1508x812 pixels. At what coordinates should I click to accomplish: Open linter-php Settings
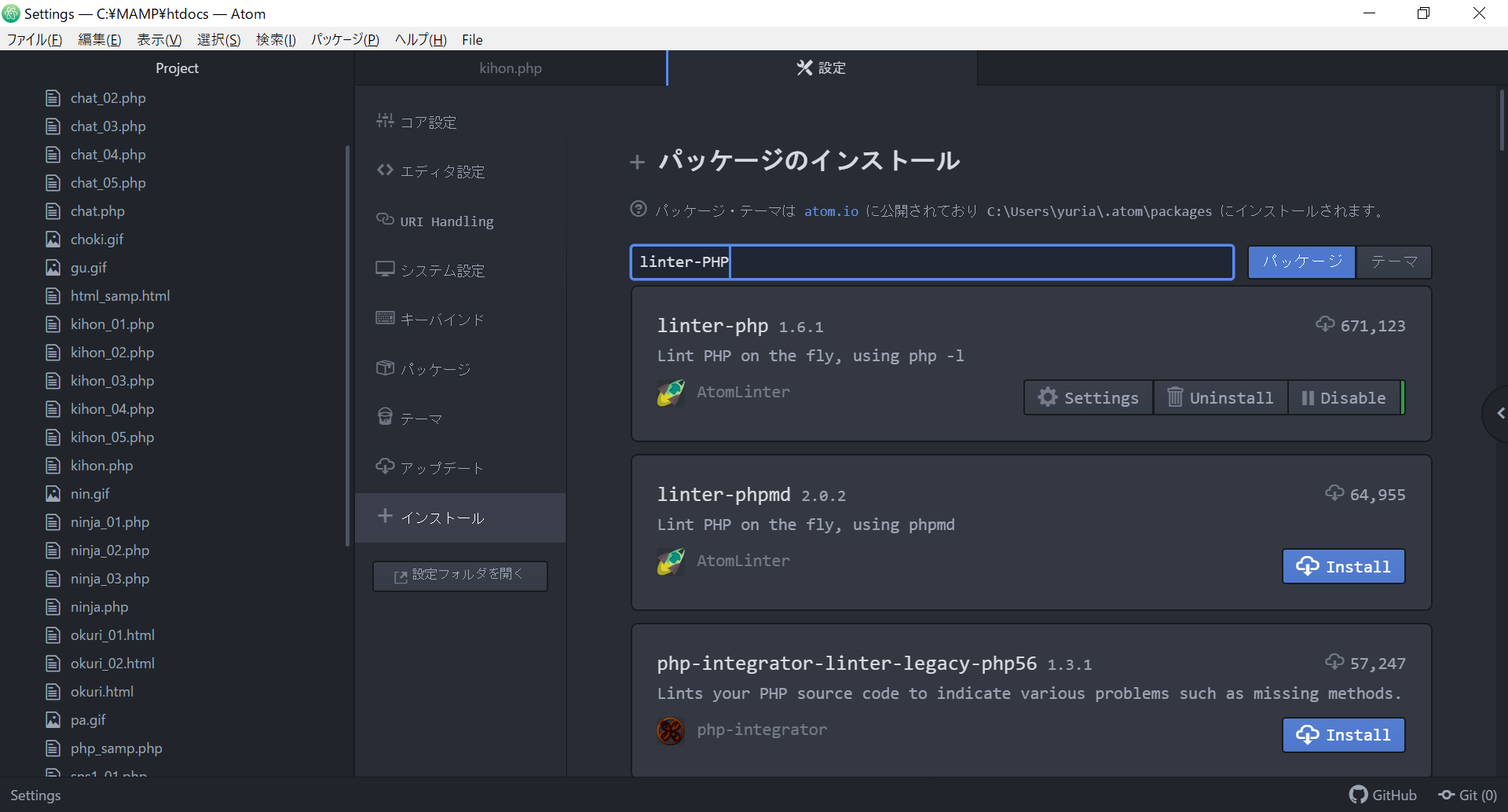pos(1089,397)
